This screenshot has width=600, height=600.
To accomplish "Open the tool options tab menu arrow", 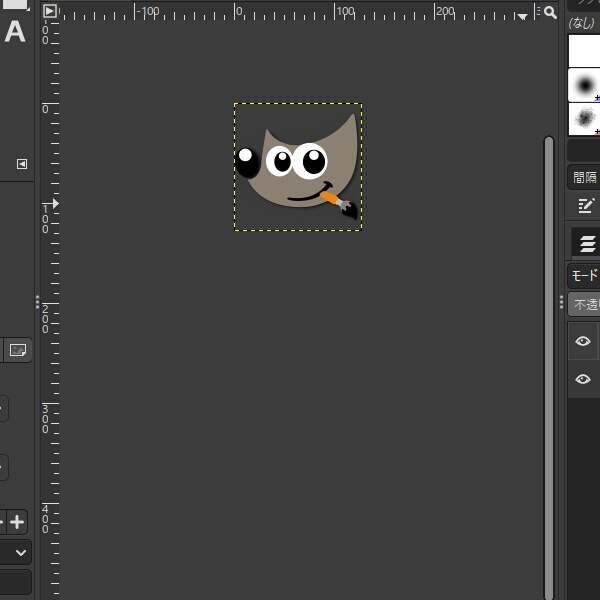I will tap(22, 164).
